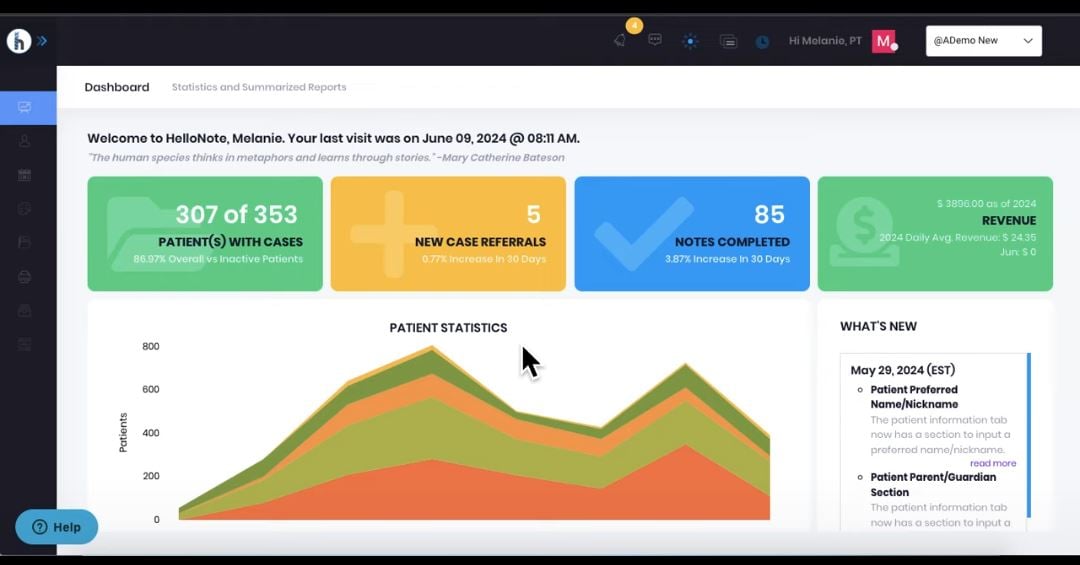1080x565 pixels.
Task: Click the Patient Statistics chart title
Action: pos(448,328)
